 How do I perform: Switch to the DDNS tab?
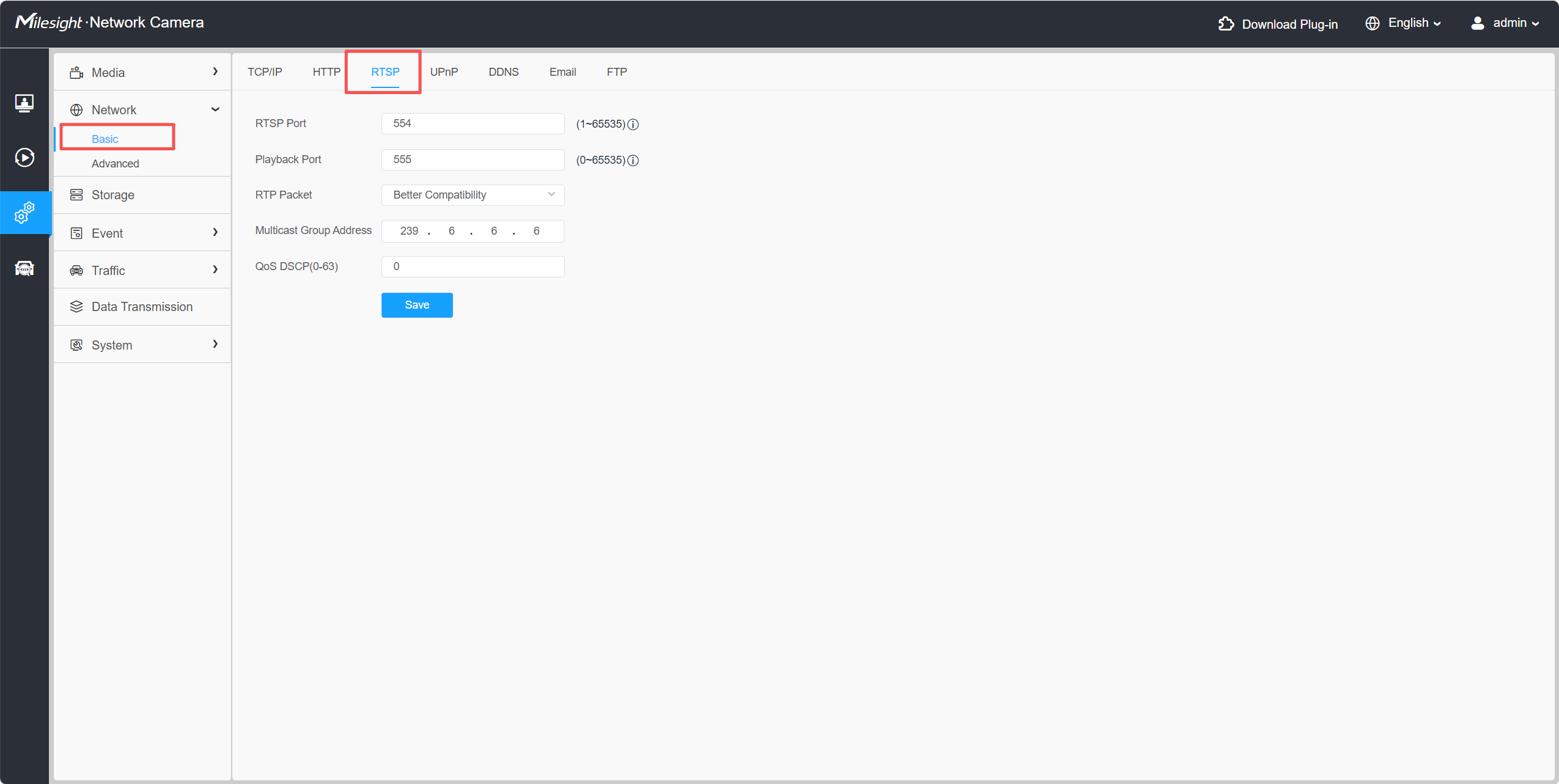click(503, 72)
